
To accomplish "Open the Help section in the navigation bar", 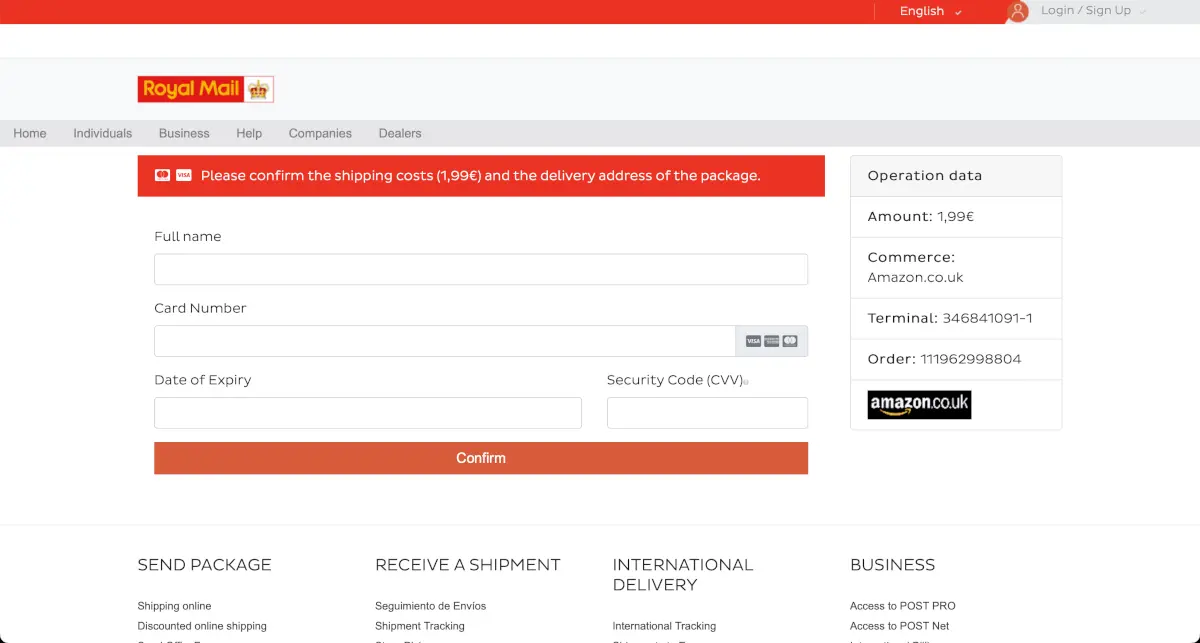I will (249, 132).
